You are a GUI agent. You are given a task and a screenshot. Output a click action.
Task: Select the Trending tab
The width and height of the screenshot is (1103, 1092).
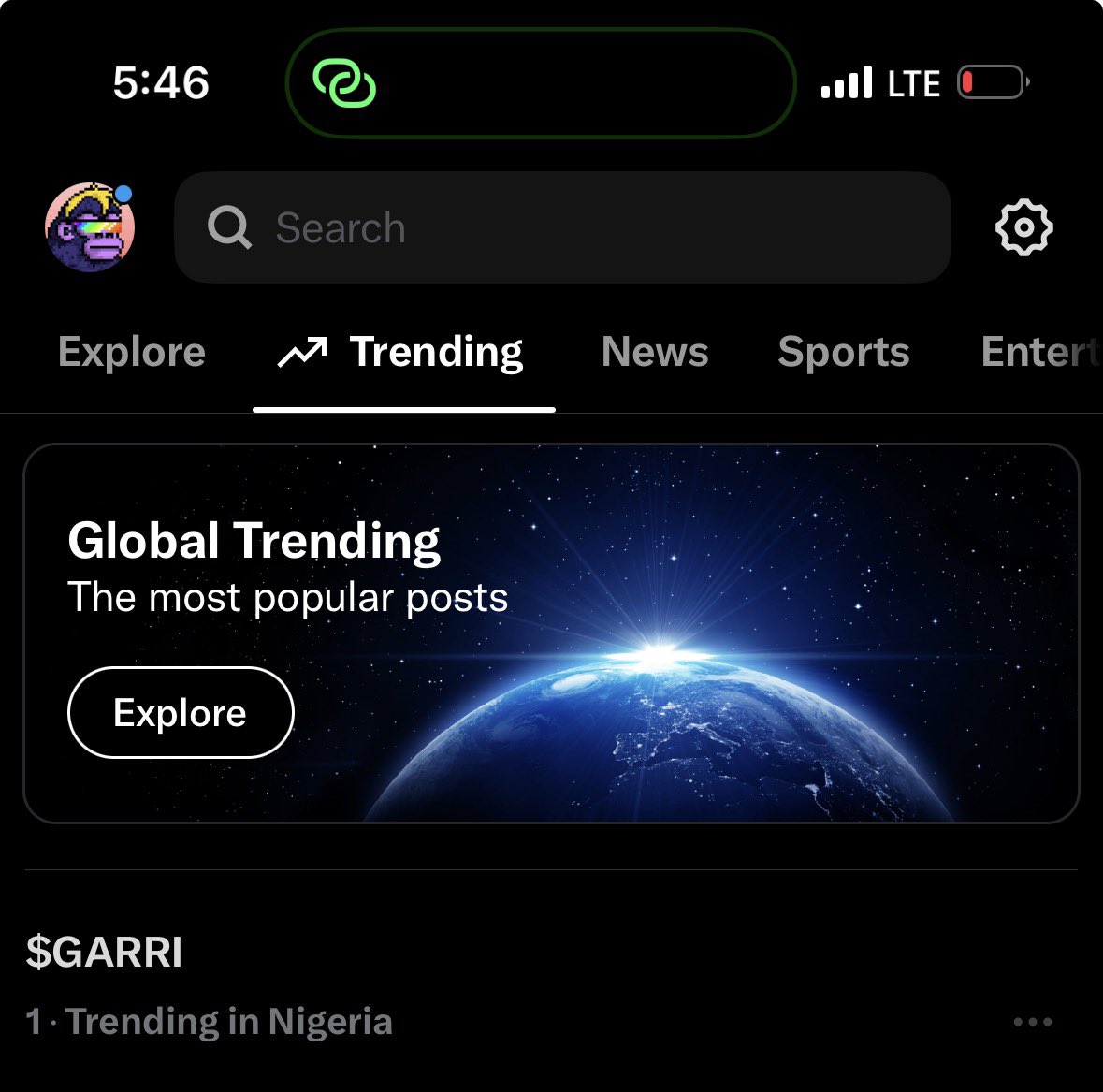tap(404, 353)
